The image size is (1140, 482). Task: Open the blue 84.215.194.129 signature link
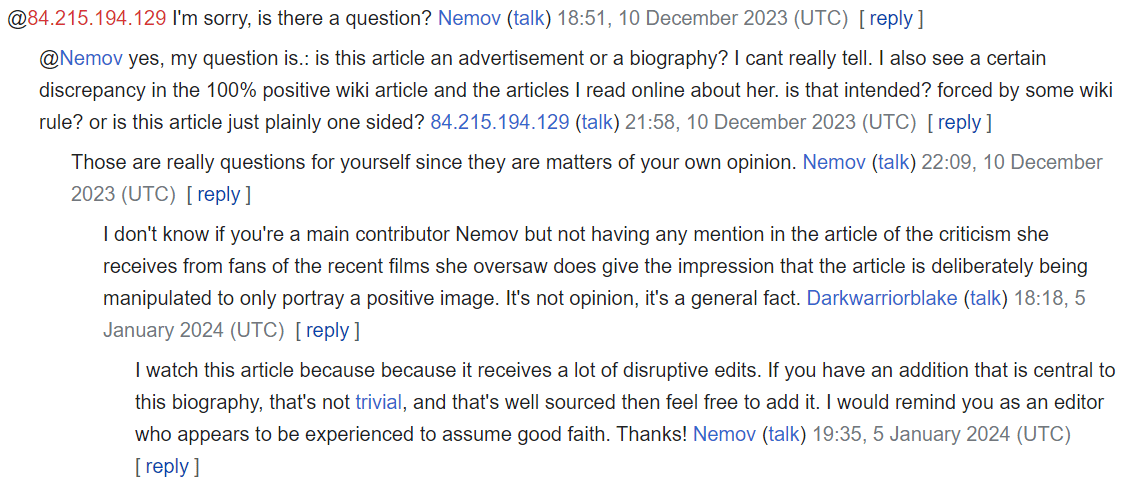coord(499,122)
